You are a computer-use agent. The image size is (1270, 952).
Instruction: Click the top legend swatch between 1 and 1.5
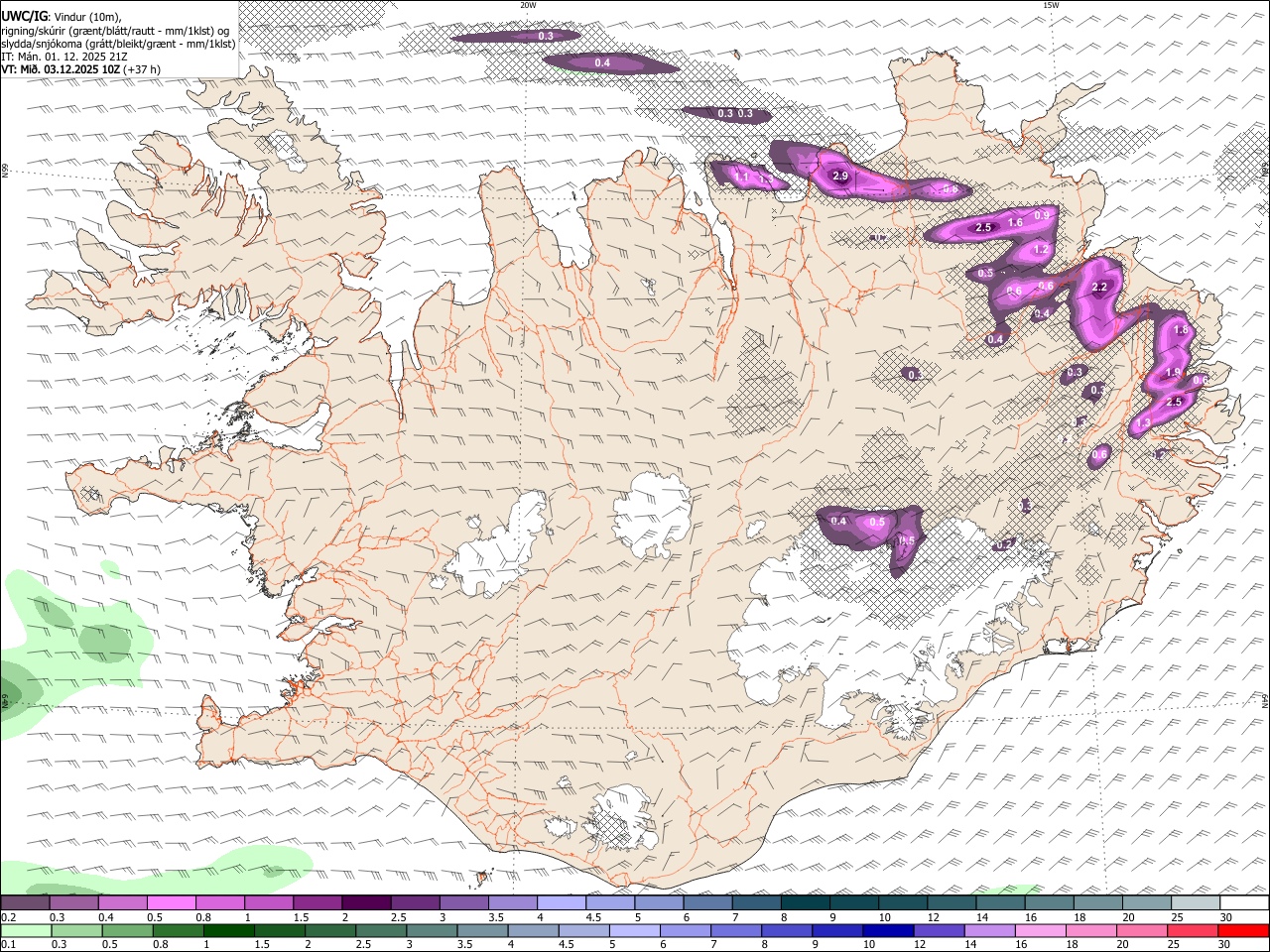coord(268,902)
